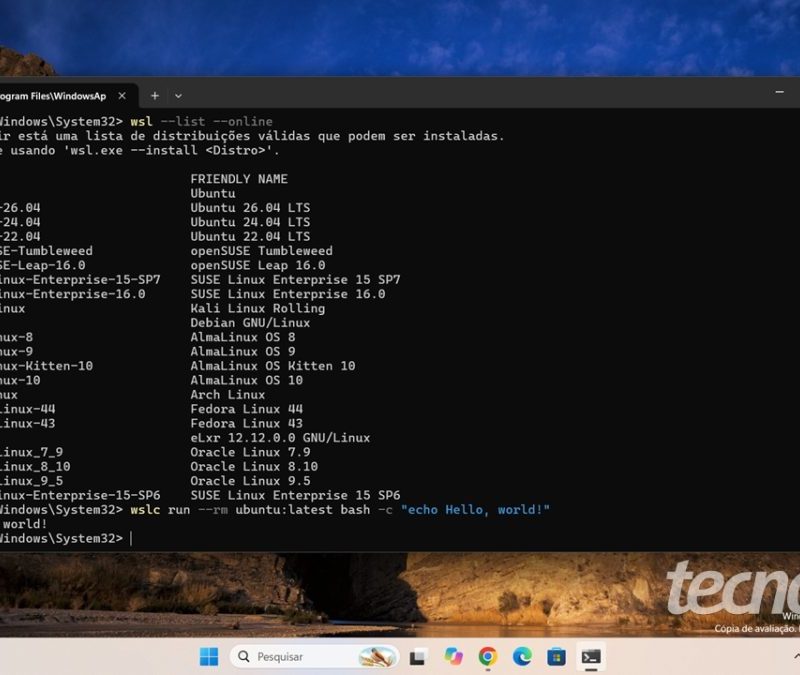Click the 'Fedora Linux 44' line
The height and width of the screenshot is (675, 800).
click(246, 409)
